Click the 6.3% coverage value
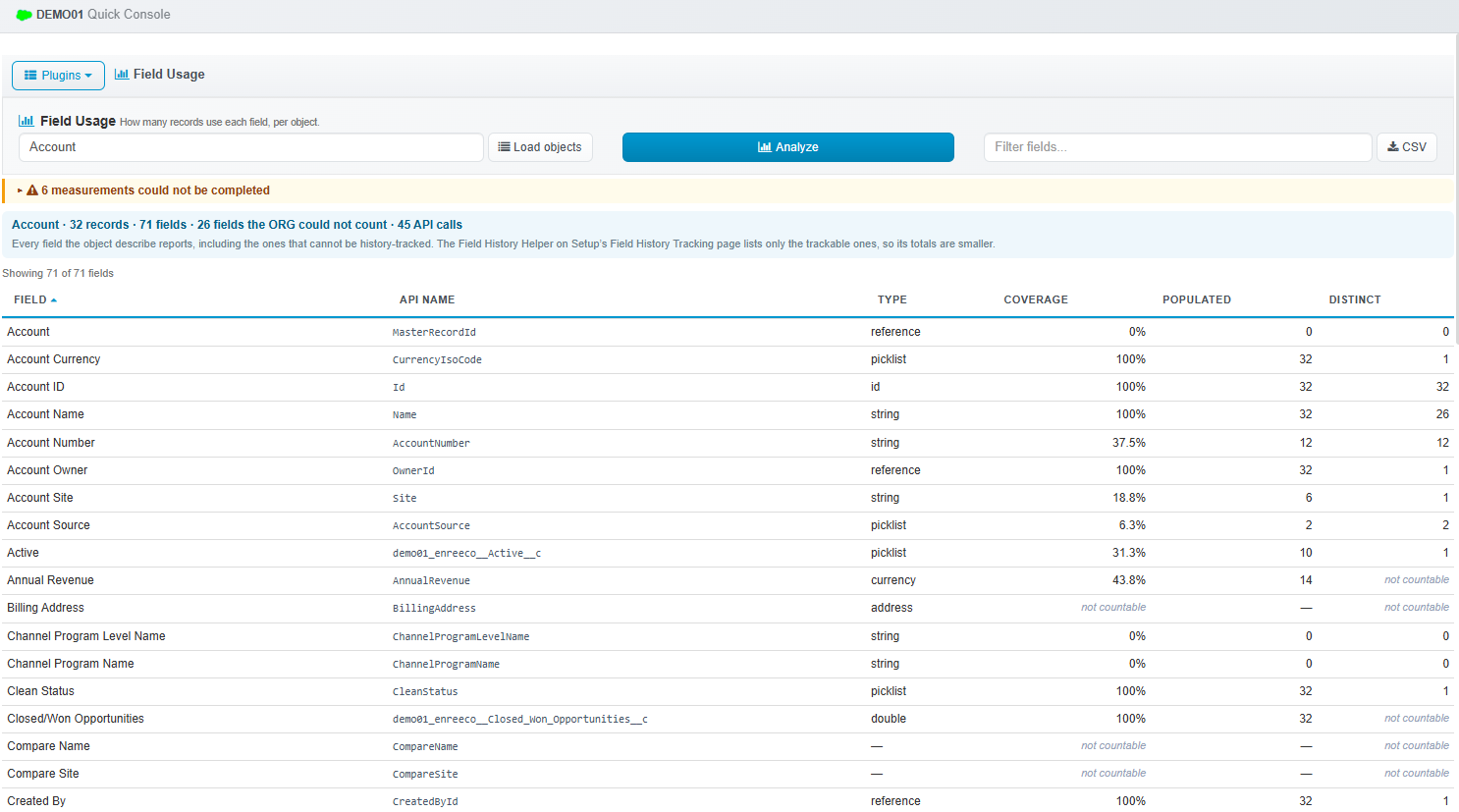The height and width of the screenshot is (812, 1459). (x=1132, y=525)
